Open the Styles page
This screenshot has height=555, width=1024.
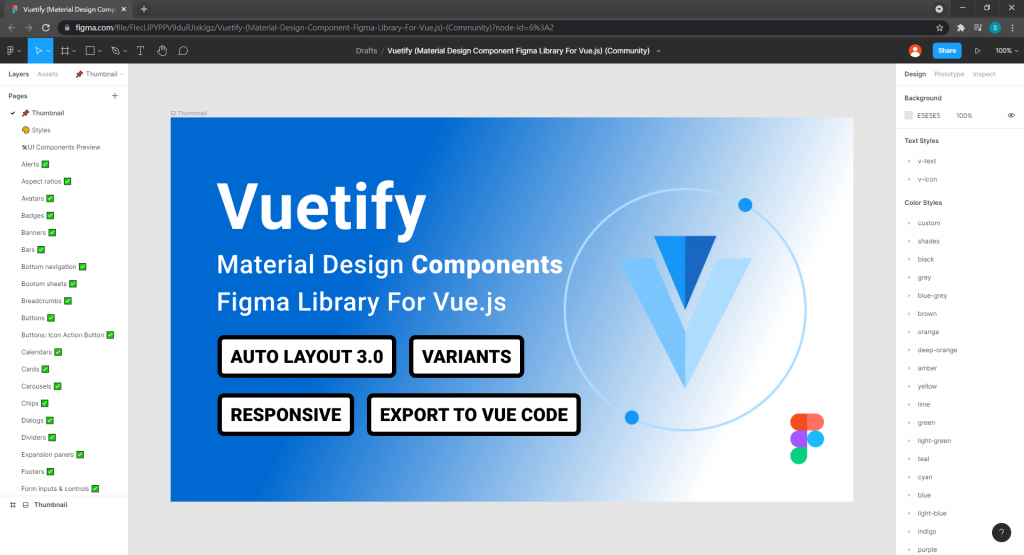36,130
